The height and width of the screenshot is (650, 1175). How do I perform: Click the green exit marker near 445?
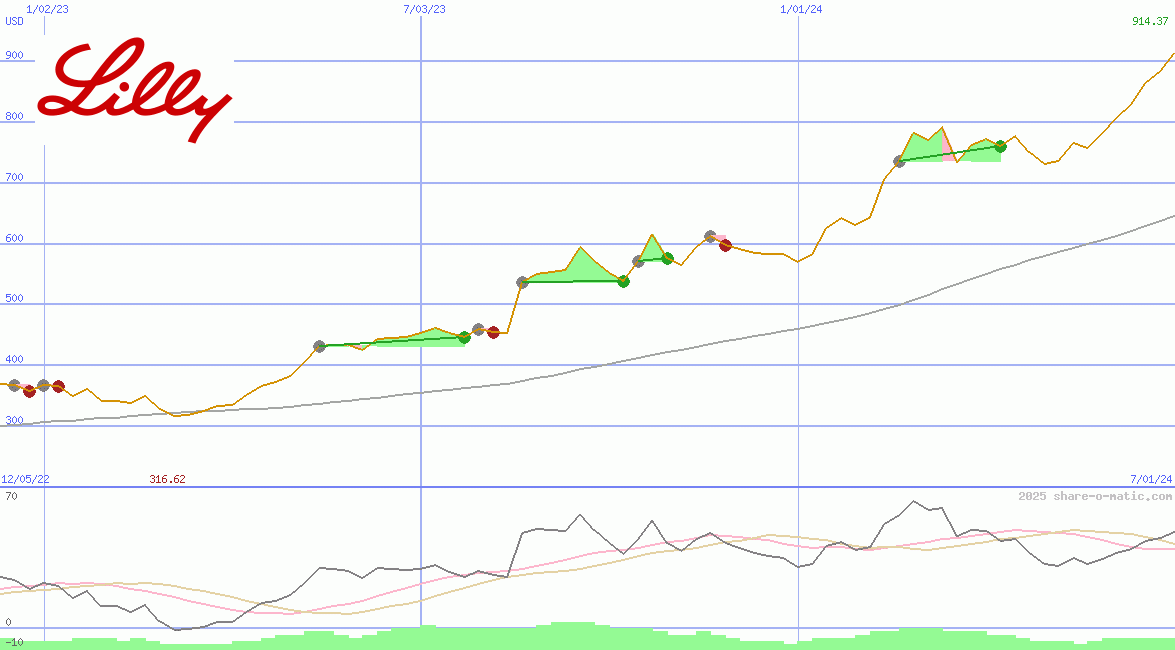pyautogui.click(x=464, y=337)
